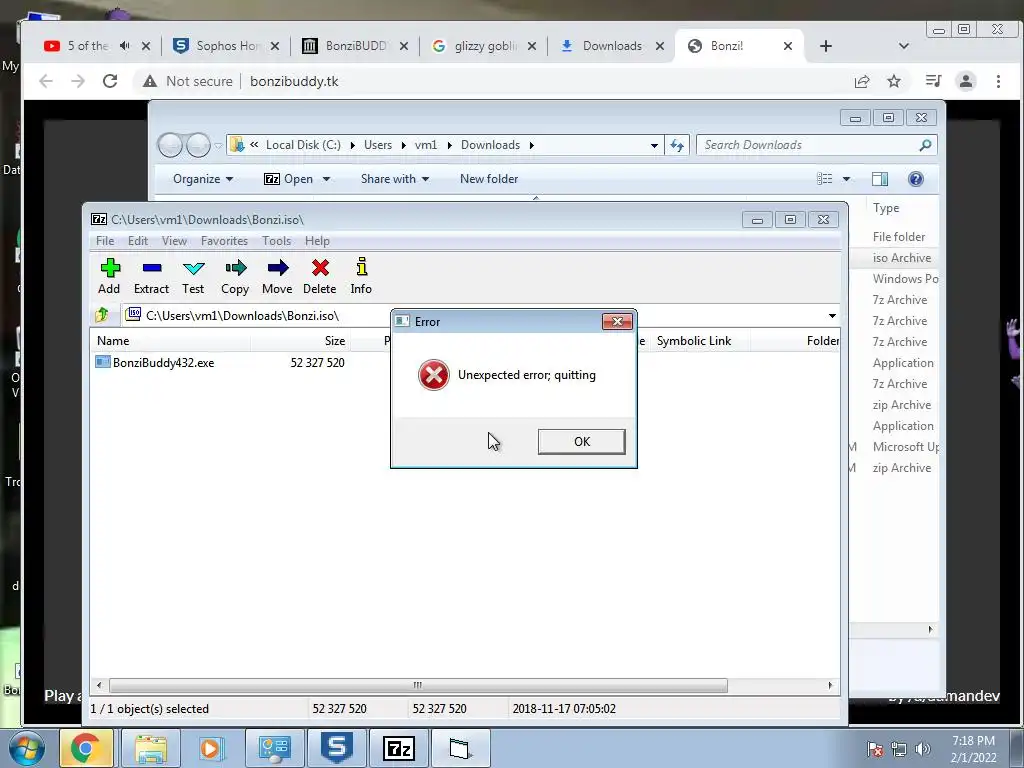
Task: Expand Explorer address bar history dropdown
Action: click(654, 145)
